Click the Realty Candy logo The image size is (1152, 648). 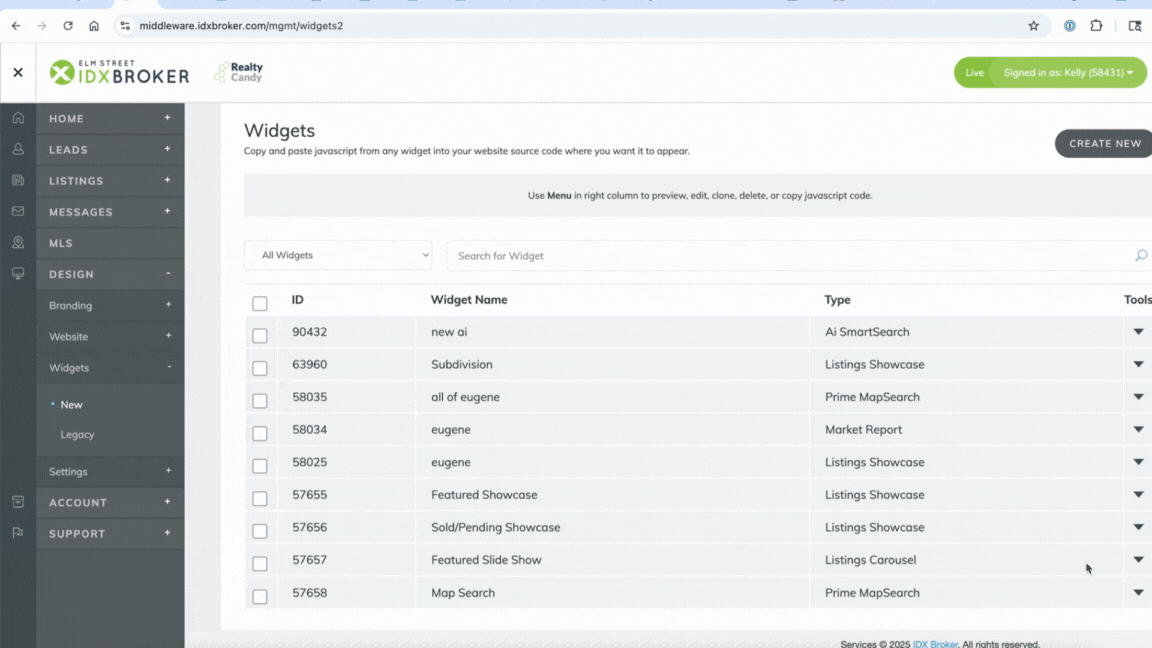point(239,72)
